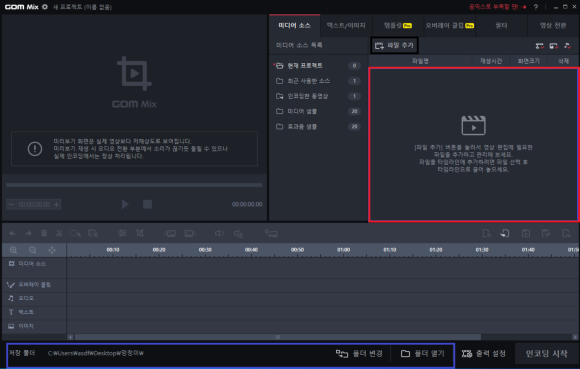Viewport: 580px width, 369px height.
Task: Zoom out the timeline with magnifier minus
Action: pos(33,250)
